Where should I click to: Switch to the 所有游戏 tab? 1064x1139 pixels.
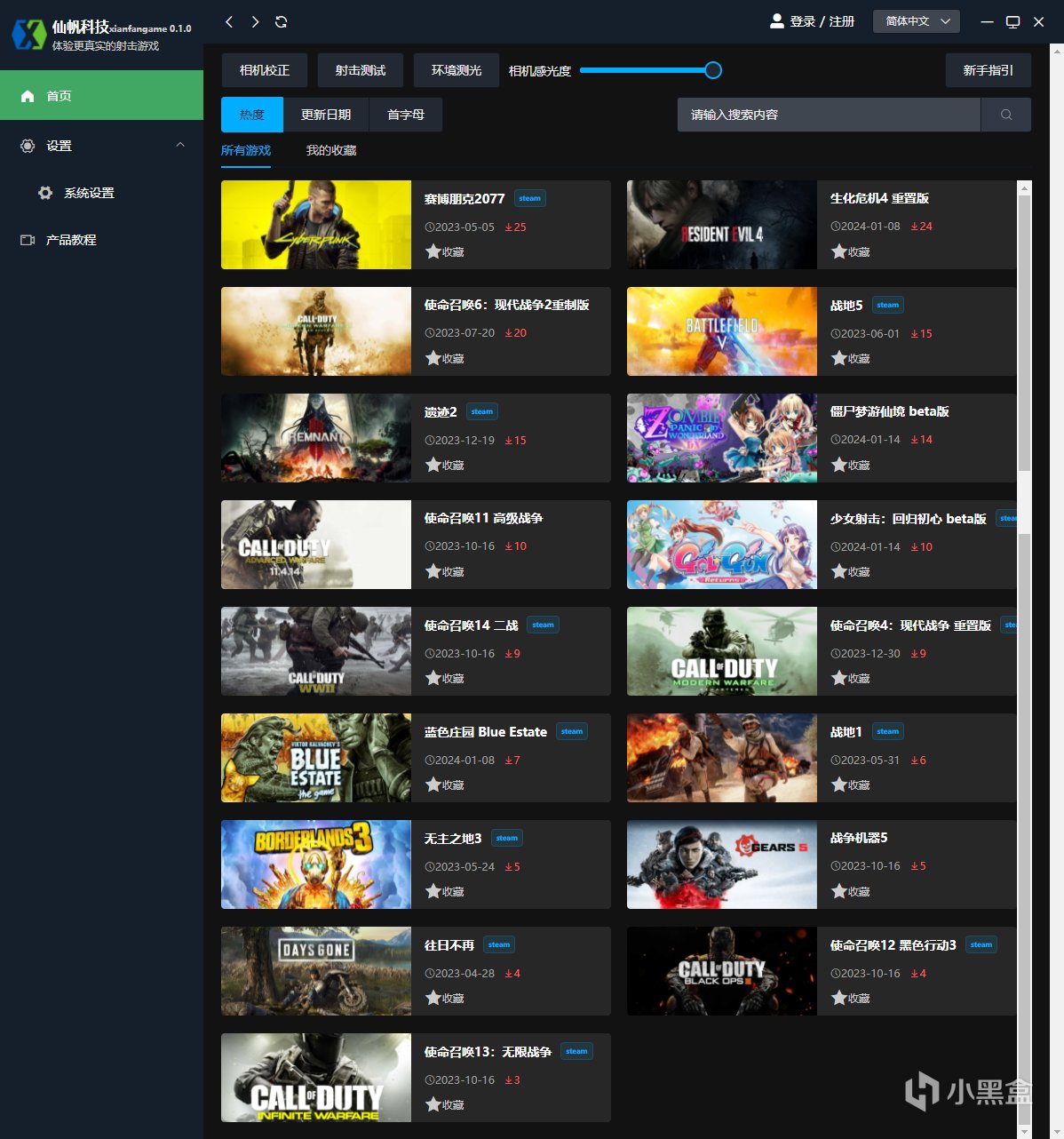coord(246,150)
